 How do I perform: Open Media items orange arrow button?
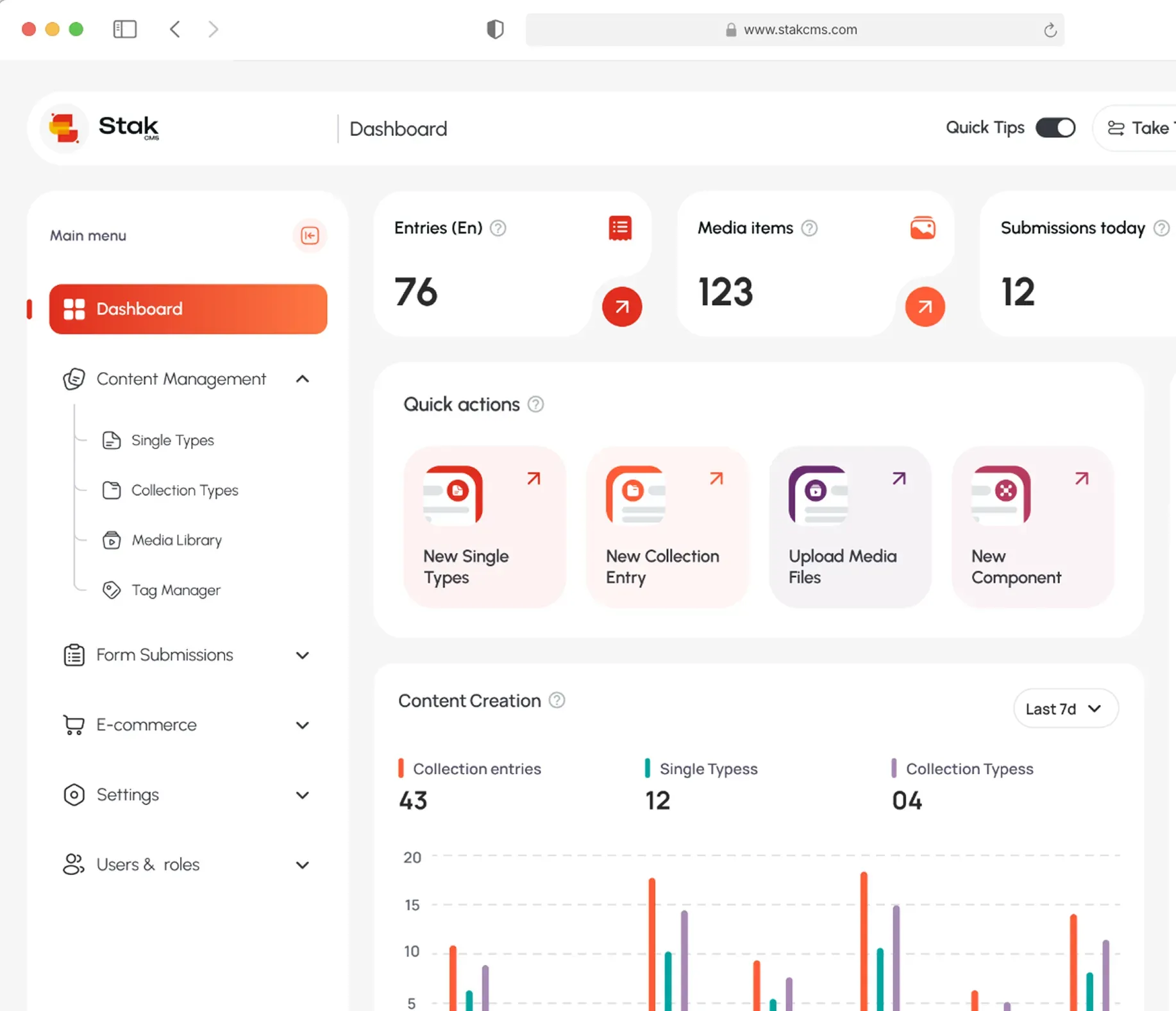(924, 307)
